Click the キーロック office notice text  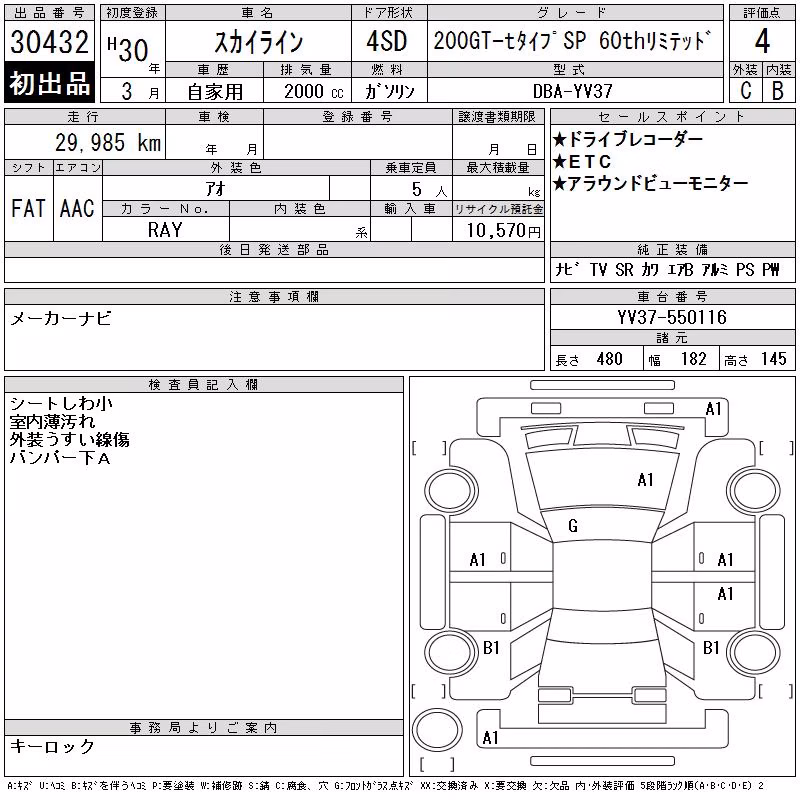pos(53,746)
